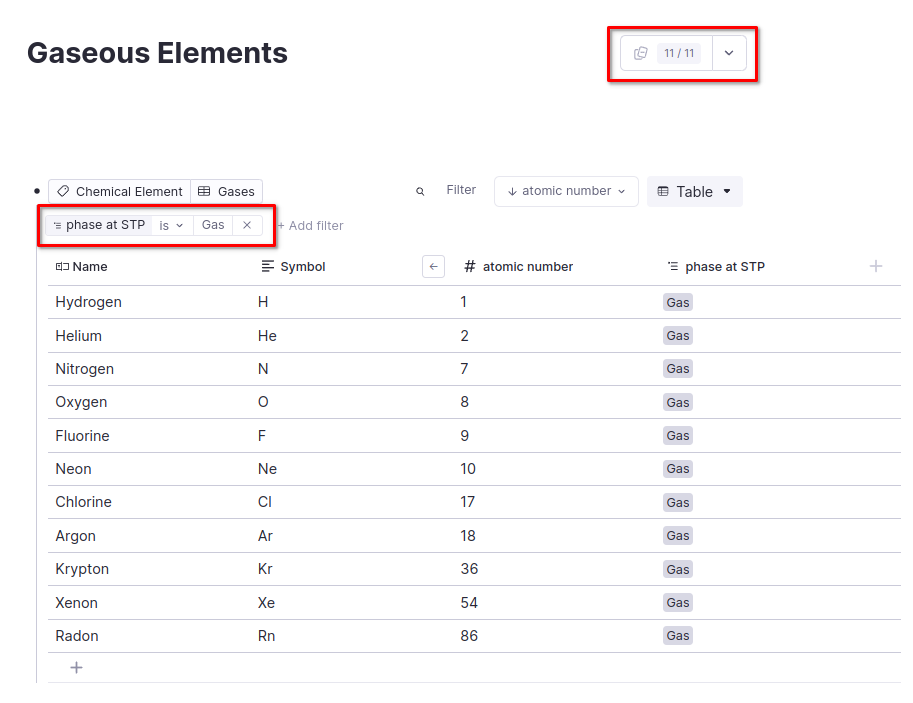
Task: Open the atomic number sort dropdown
Action: coord(566,191)
